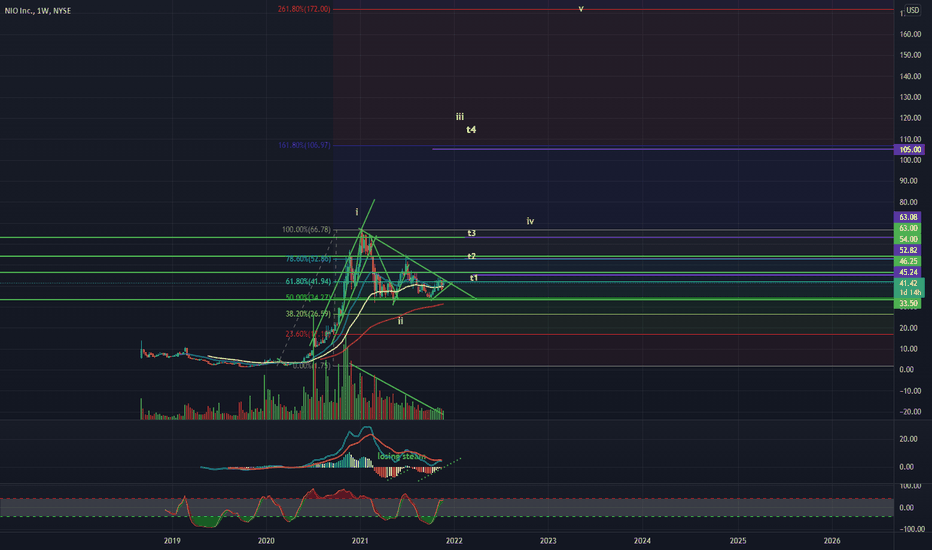Click the 2023 label on the time axis
This screenshot has width=932, height=550.
pyautogui.click(x=548, y=540)
